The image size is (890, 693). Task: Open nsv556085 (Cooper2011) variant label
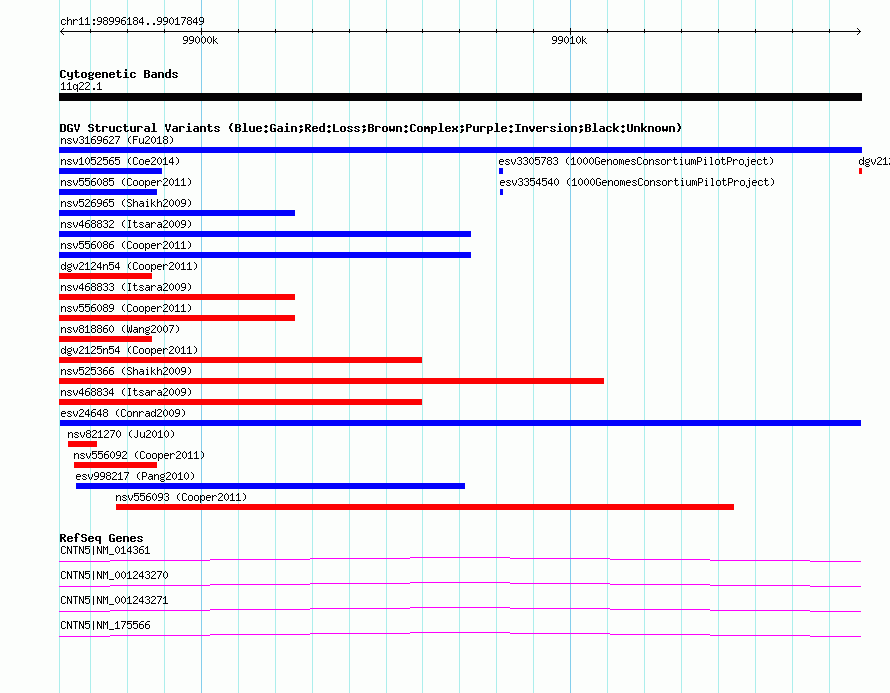click(126, 182)
